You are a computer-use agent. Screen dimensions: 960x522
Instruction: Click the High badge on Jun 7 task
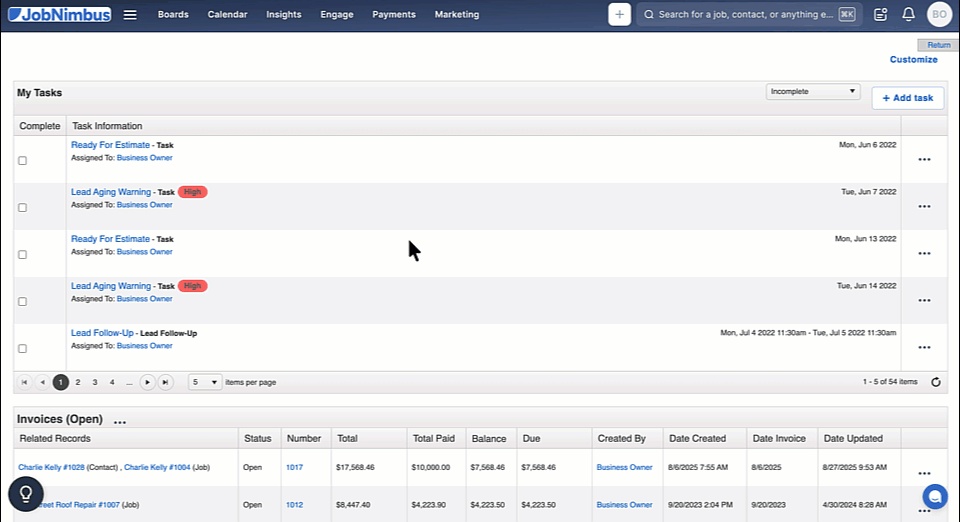pyautogui.click(x=192, y=192)
